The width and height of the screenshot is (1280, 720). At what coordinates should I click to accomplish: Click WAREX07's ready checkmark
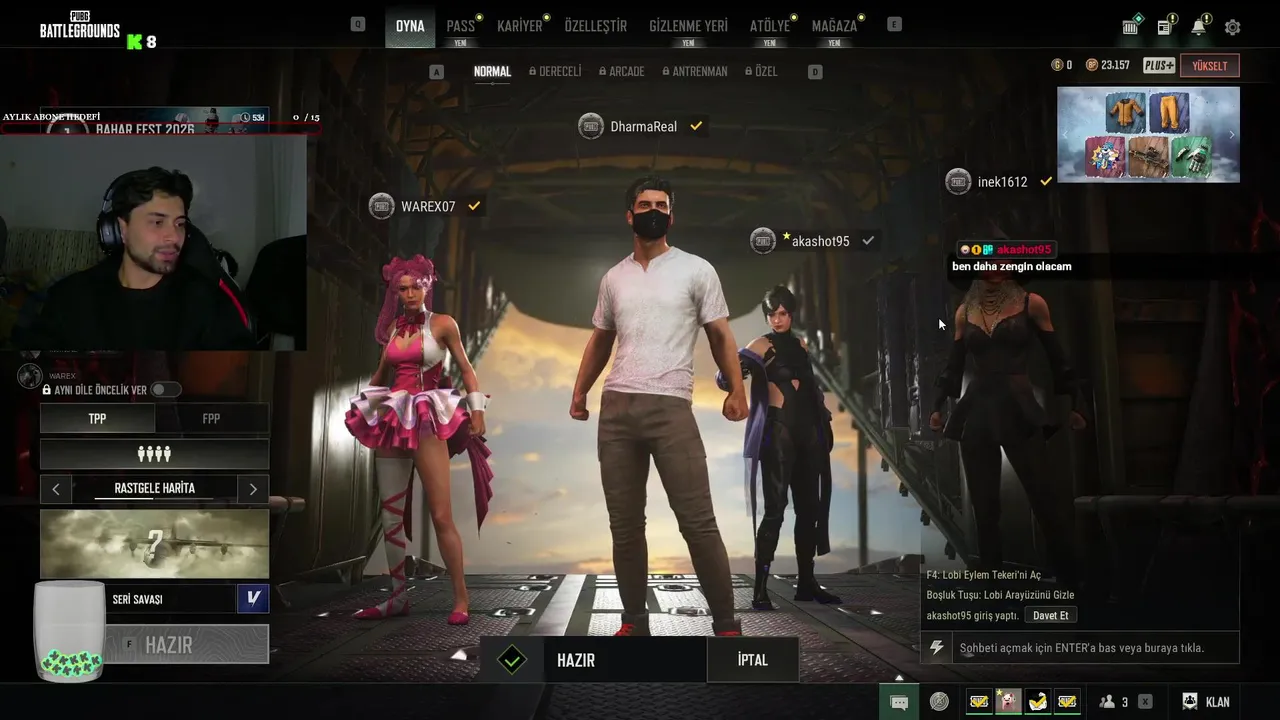[474, 206]
